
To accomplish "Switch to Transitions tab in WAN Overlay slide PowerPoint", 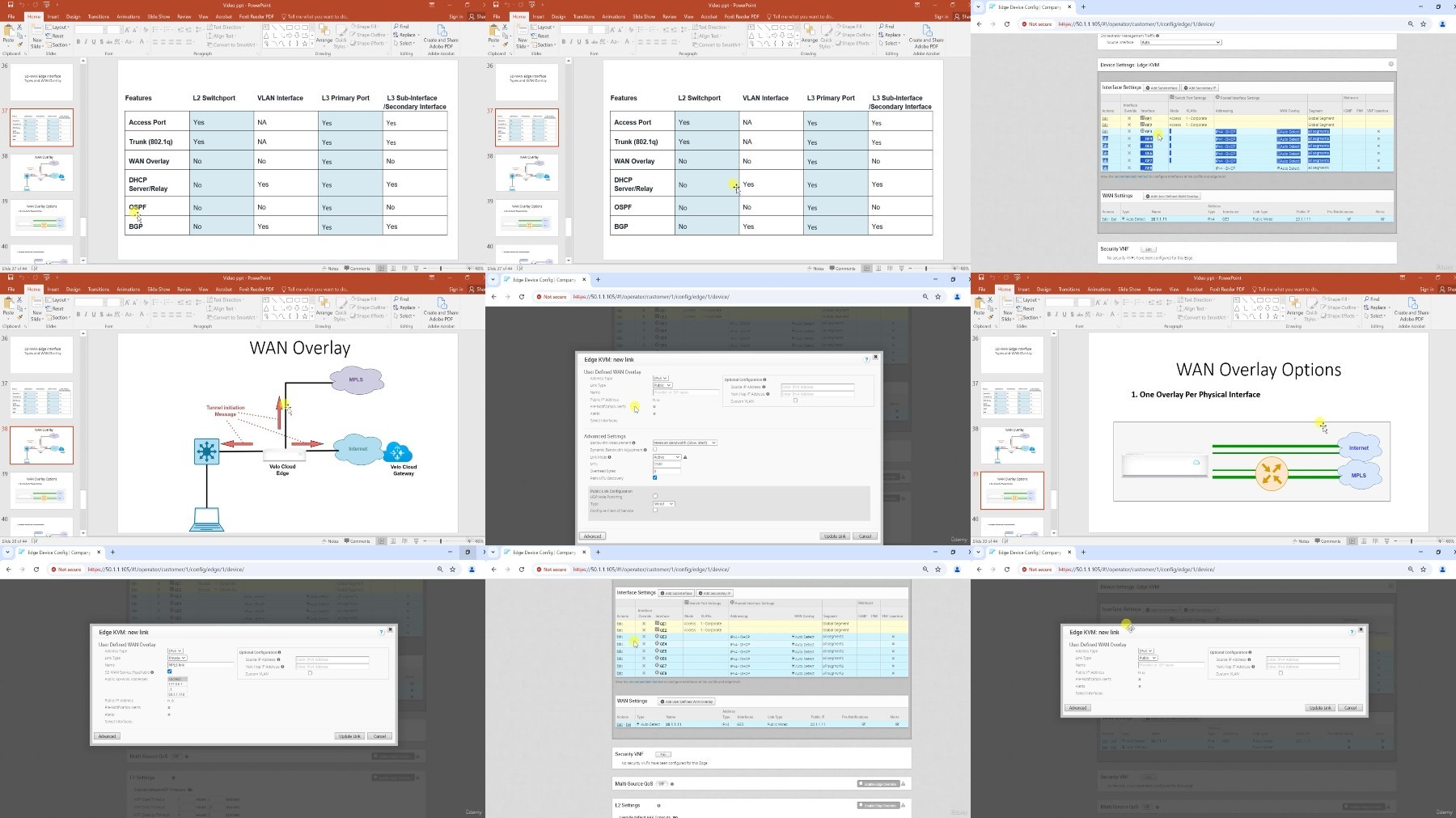I will [x=99, y=289].
